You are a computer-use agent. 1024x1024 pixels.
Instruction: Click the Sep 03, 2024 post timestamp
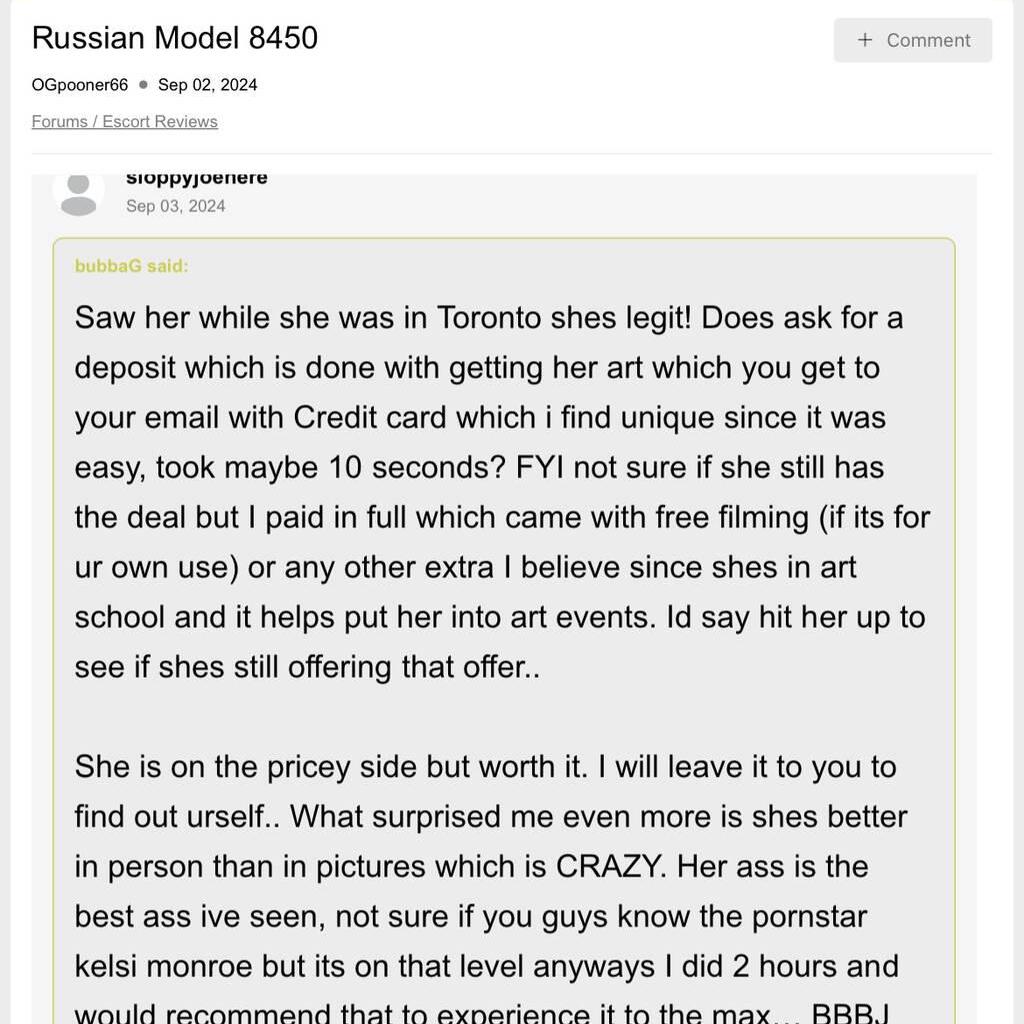(x=175, y=206)
